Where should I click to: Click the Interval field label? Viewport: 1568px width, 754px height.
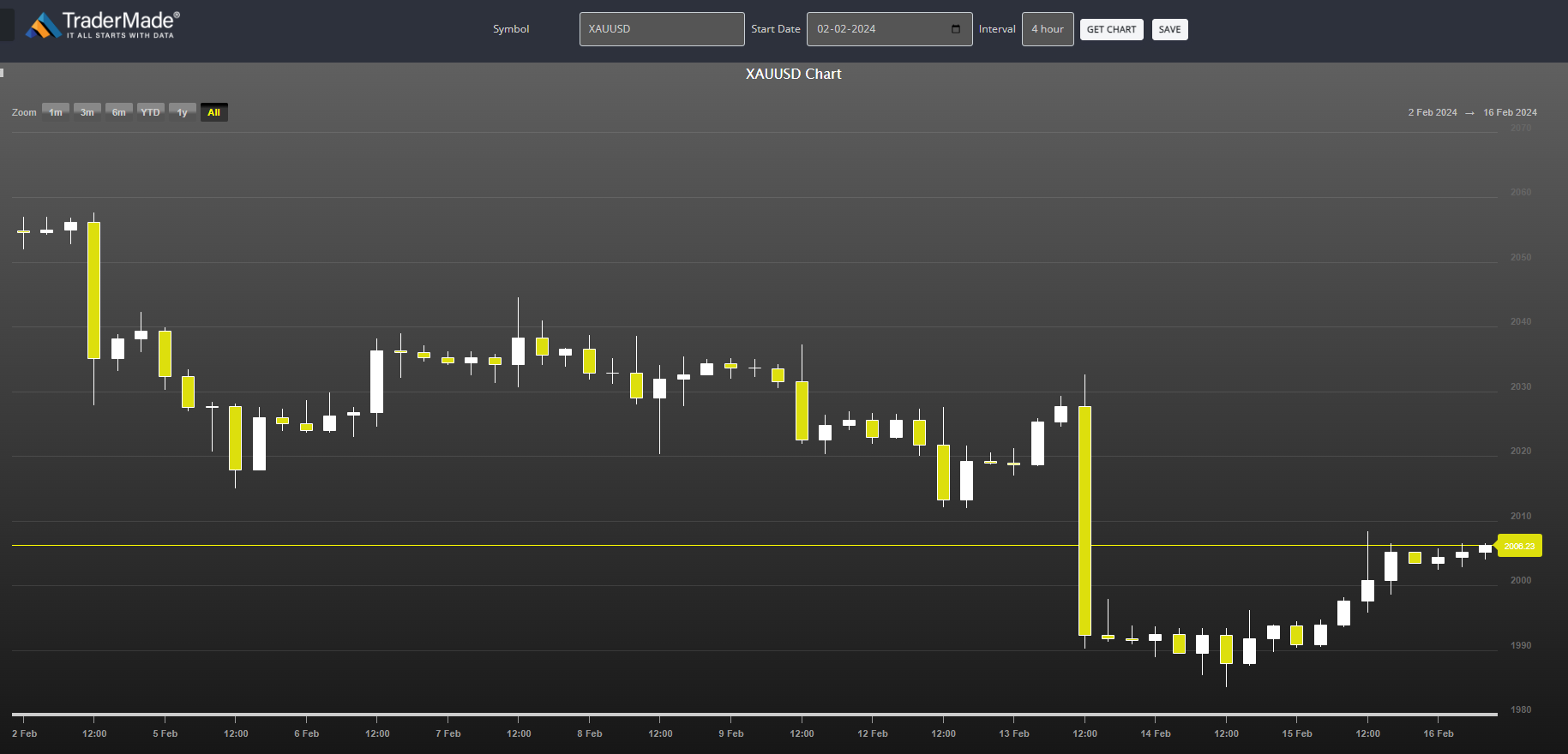click(x=997, y=29)
